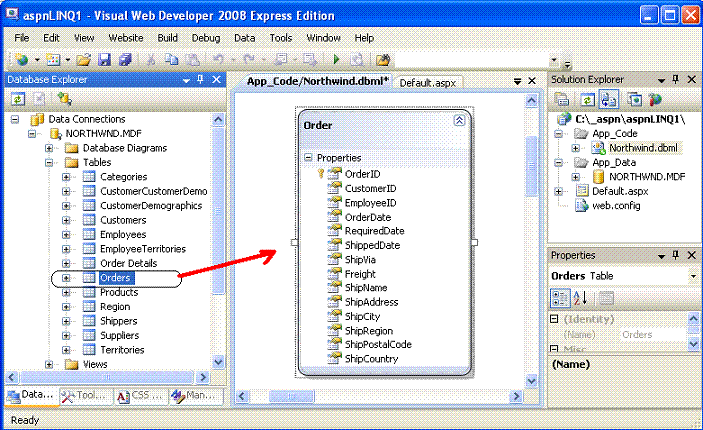The image size is (703, 430).
Task: Pin the Database Explorer panel
Action: [200, 79]
